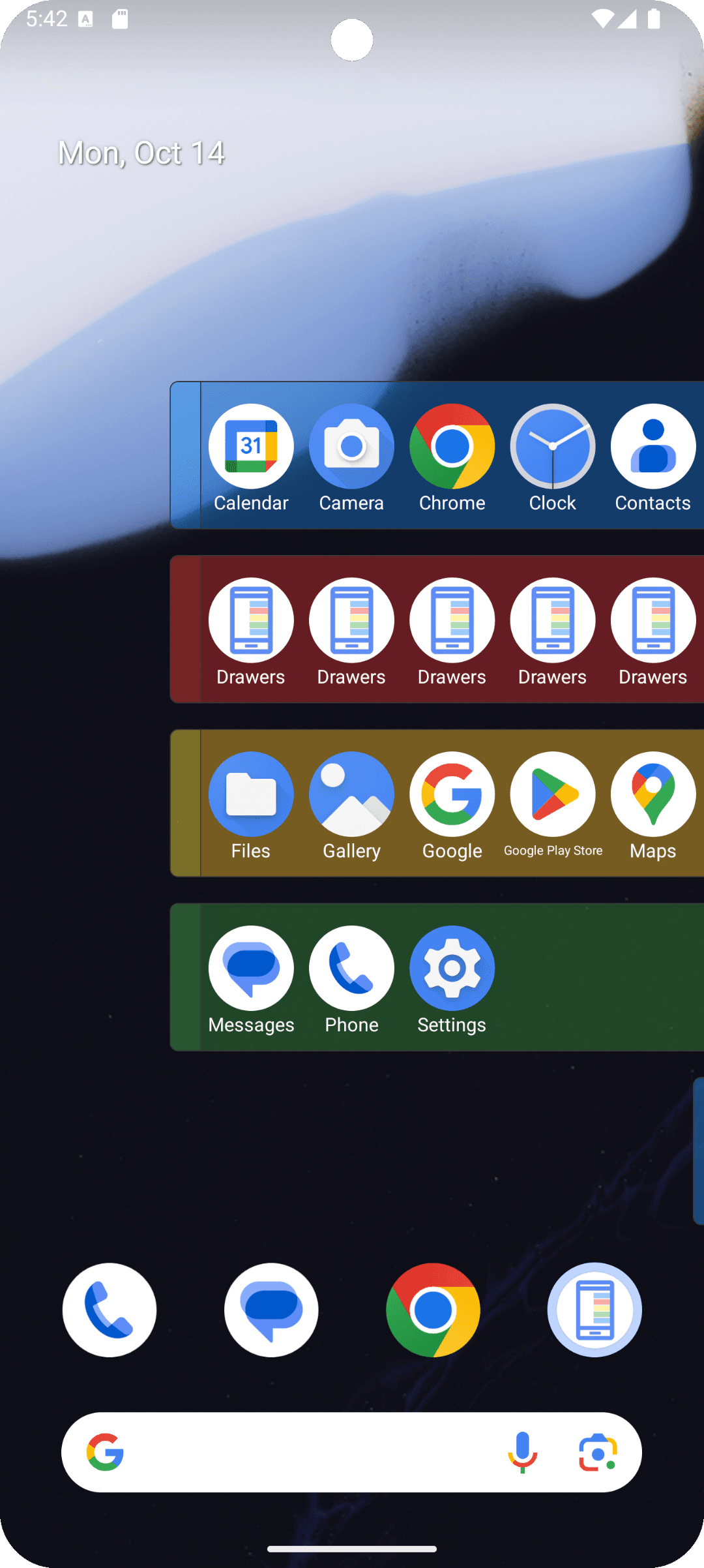Tap the Chrome icon in the dock
704x1568 pixels.
pyautogui.click(x=433, y=1310)
